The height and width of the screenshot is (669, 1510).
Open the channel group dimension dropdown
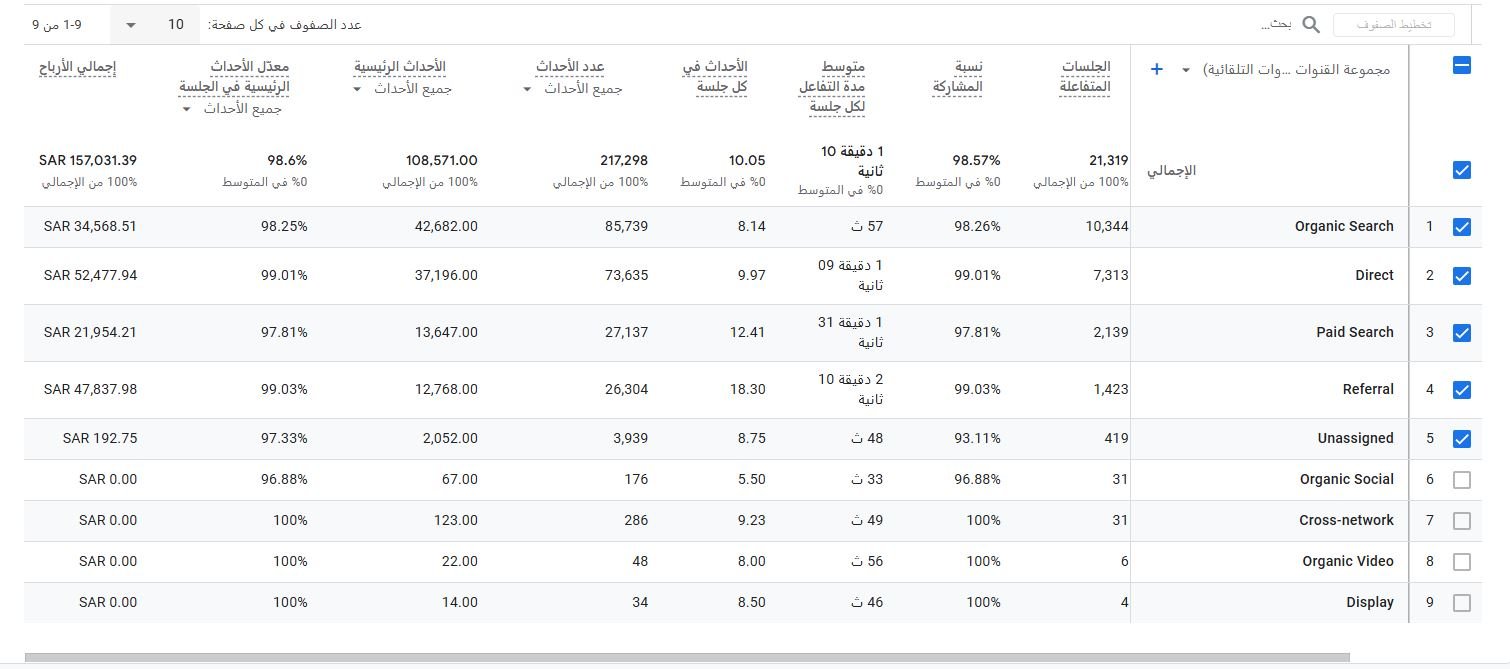point(1186,70)
